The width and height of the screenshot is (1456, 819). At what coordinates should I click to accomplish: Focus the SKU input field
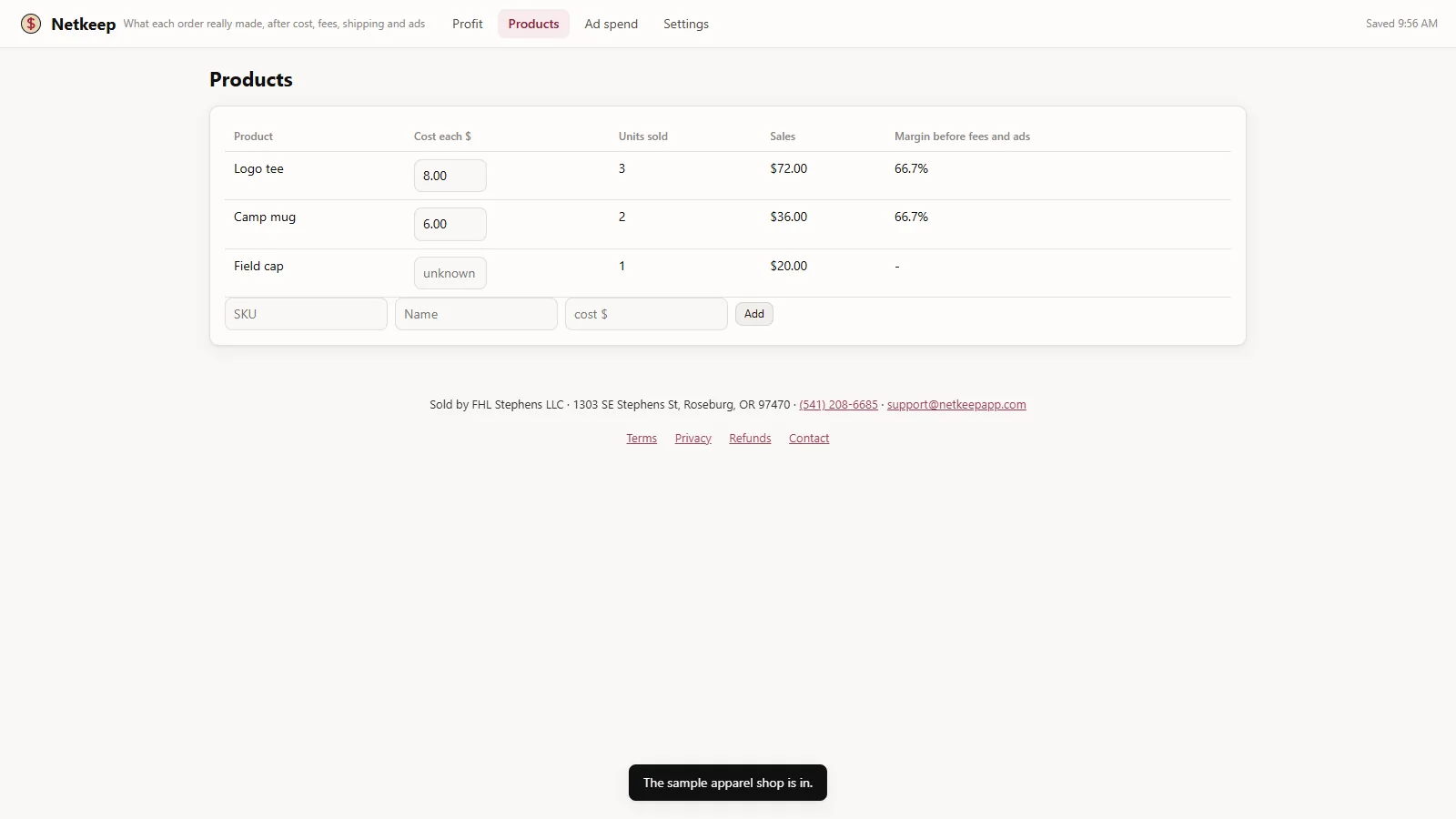(x=306, y=314)
